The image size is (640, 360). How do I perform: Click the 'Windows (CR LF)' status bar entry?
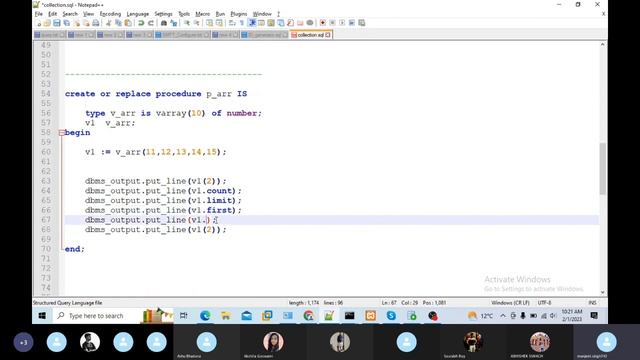[x=510, y=303]
